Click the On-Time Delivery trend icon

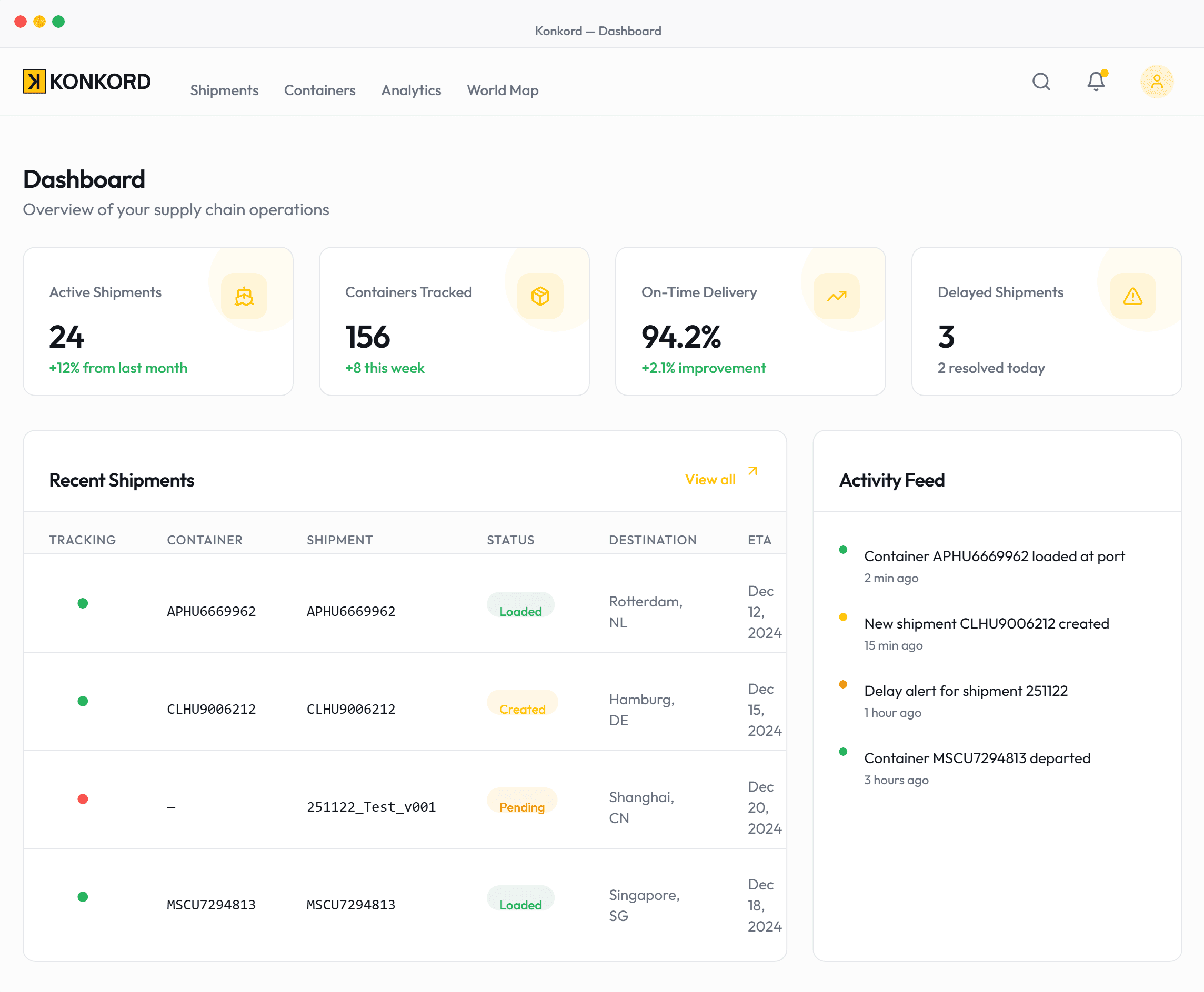836,296
